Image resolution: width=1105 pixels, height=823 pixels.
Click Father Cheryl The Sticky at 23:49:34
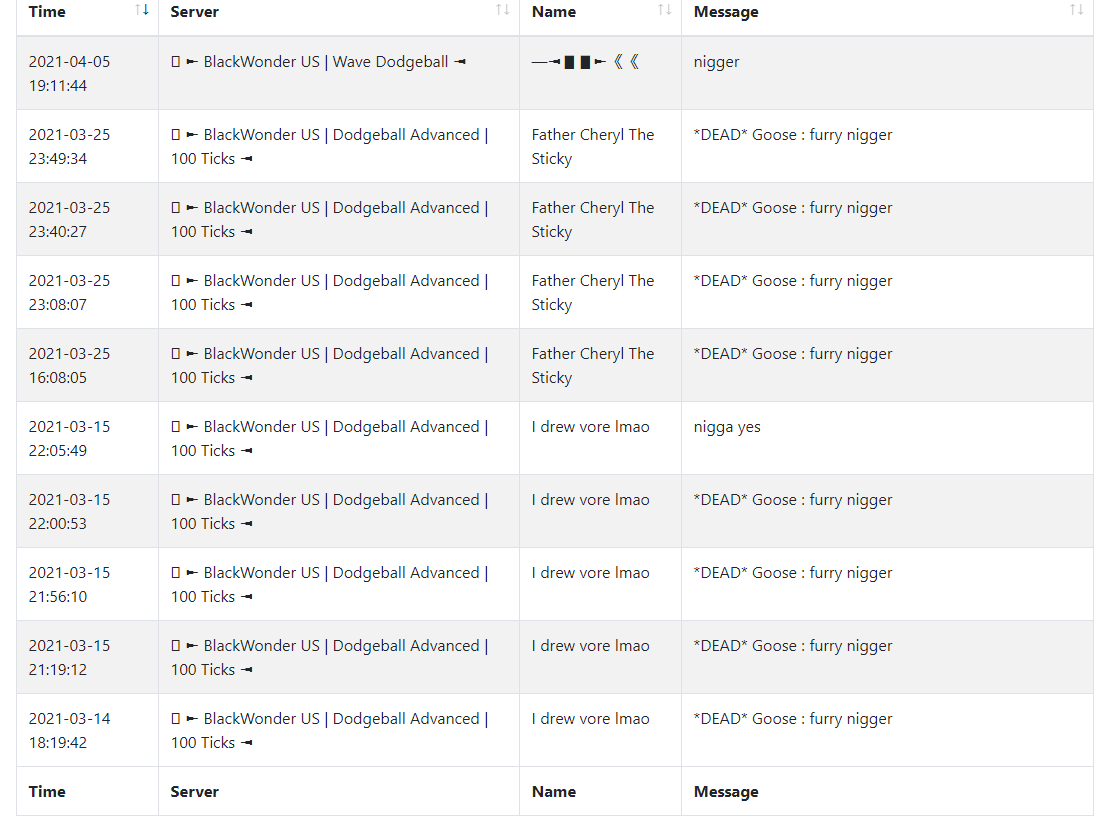pyautogui.click(x=593, y=147)
